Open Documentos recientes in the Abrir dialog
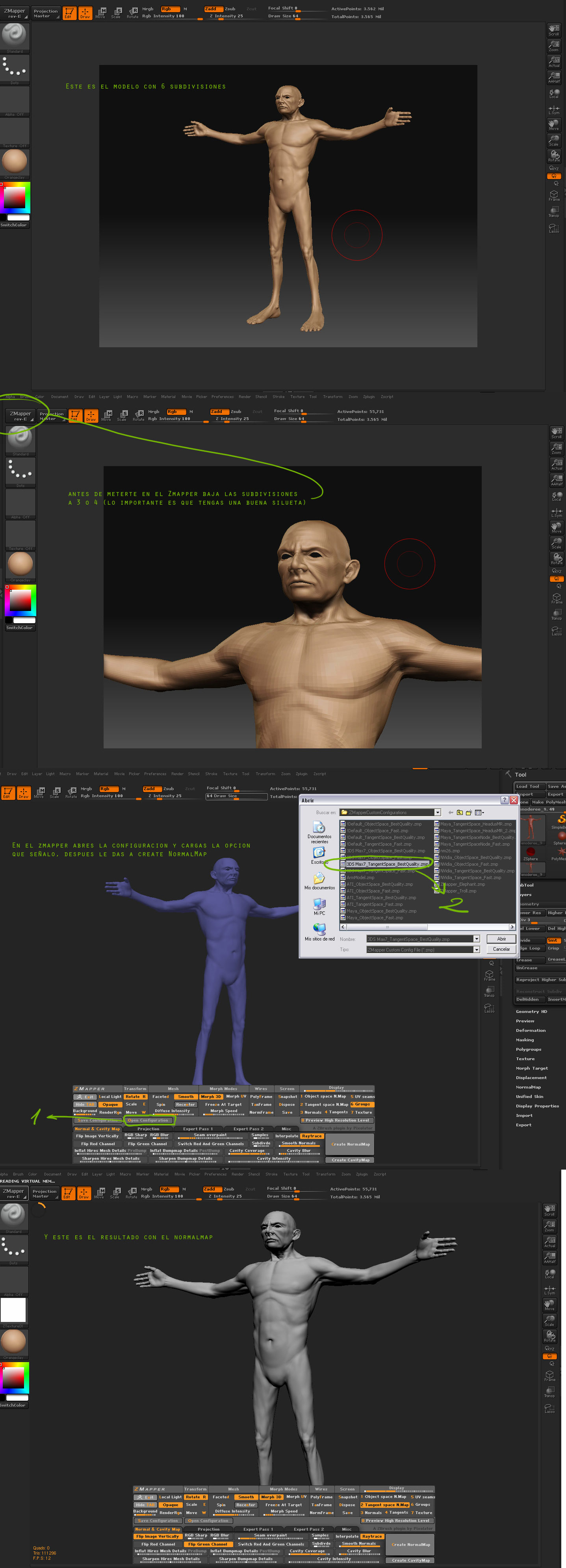 [319, 832]
